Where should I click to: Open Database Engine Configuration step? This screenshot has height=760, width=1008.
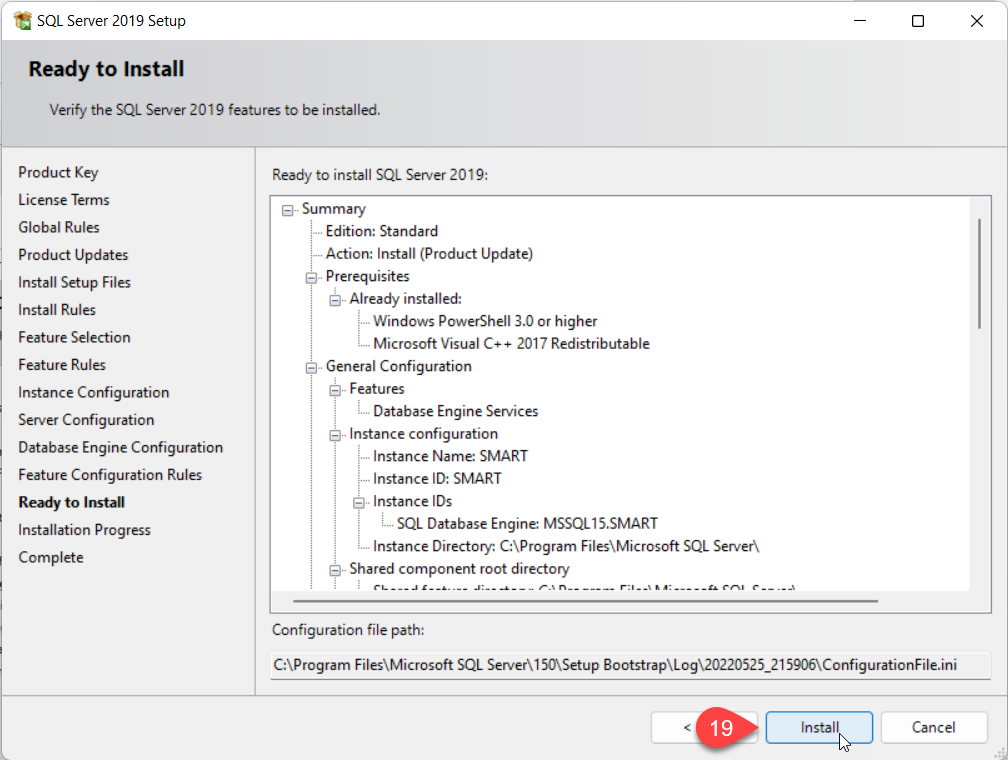[x=121, y=448]
